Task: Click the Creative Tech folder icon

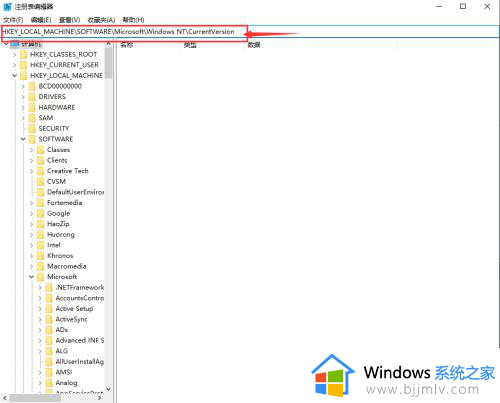Action: tap(40, 171)
